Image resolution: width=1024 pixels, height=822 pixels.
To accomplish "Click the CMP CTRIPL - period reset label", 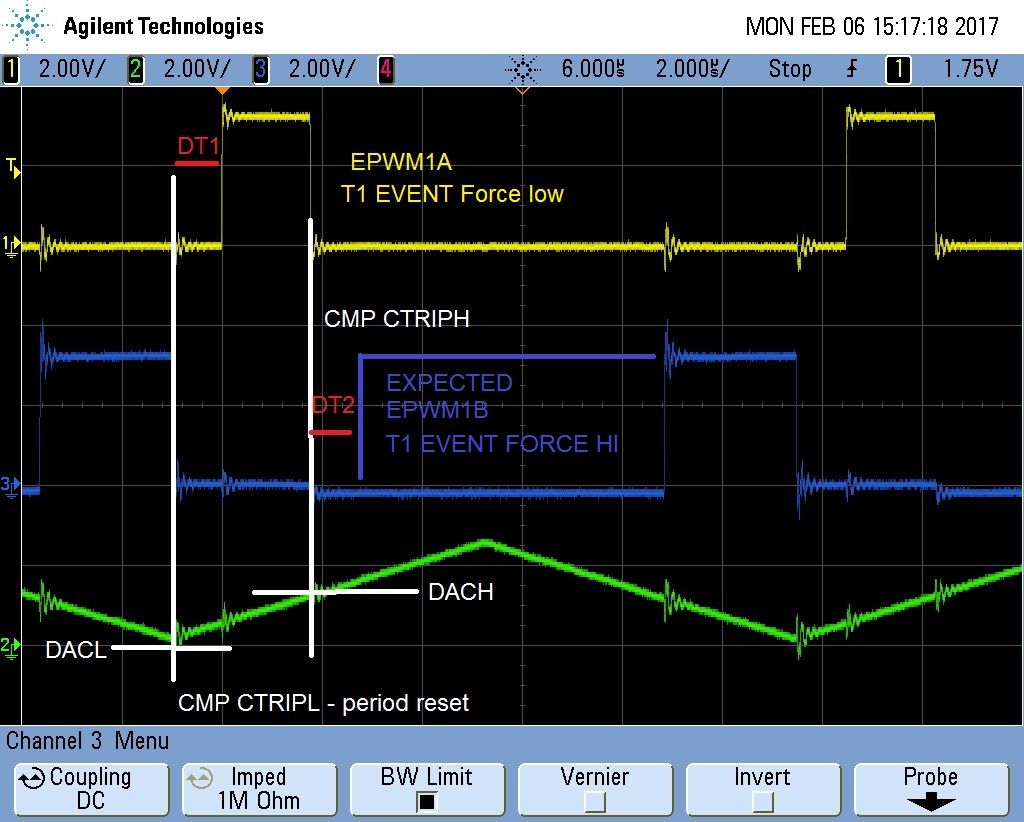I will tap(323, 703).
